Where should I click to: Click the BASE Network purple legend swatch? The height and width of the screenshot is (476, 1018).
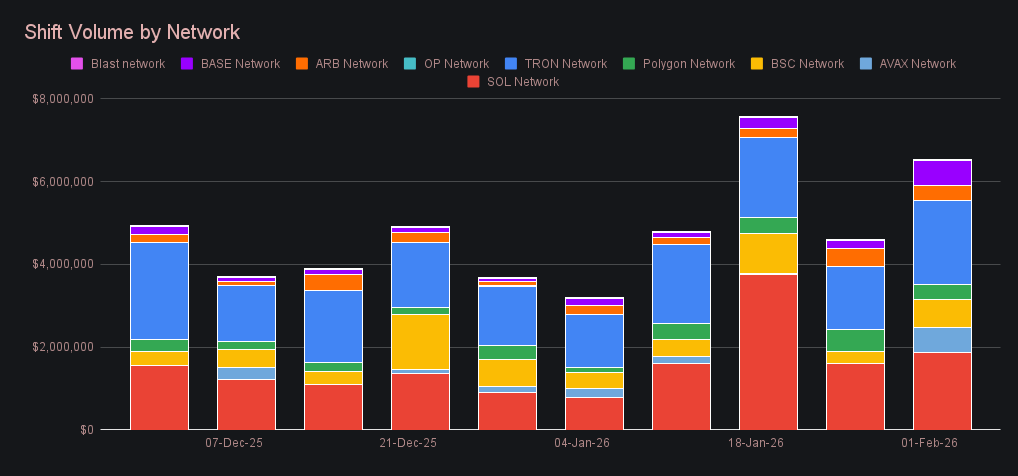[x=187, y=64]
